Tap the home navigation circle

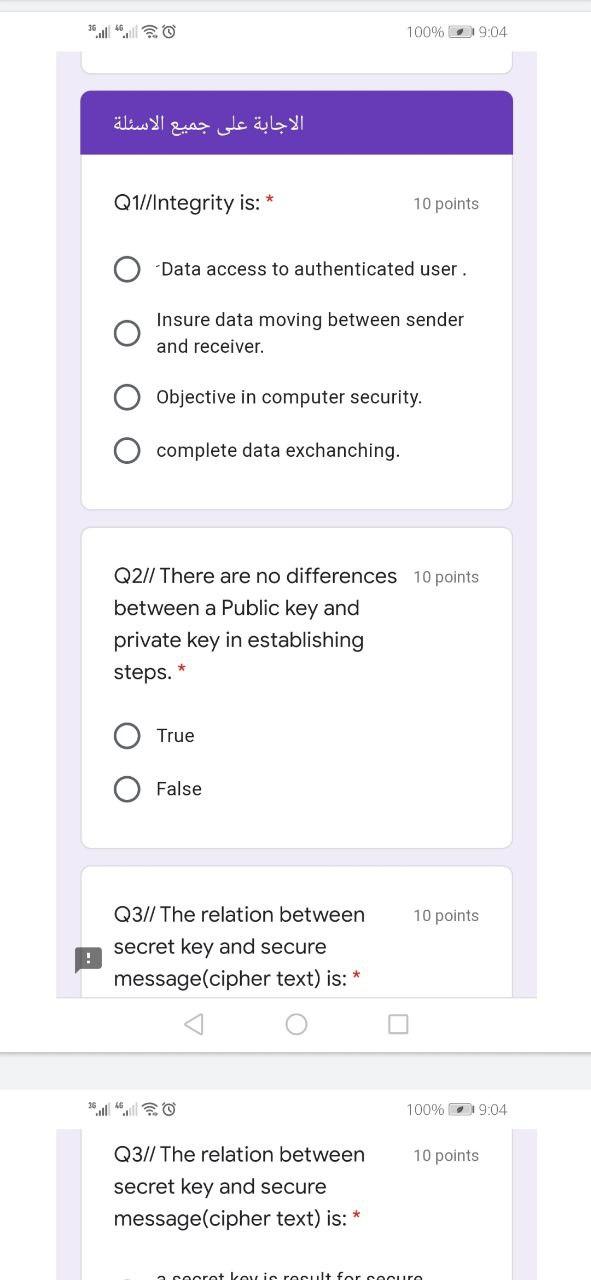pos(296,1023)
